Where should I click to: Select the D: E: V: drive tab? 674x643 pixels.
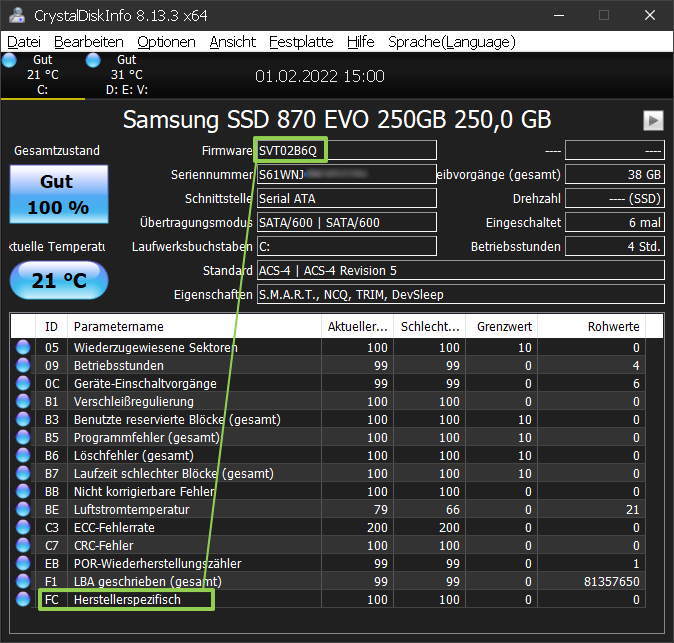pos(127,75)
